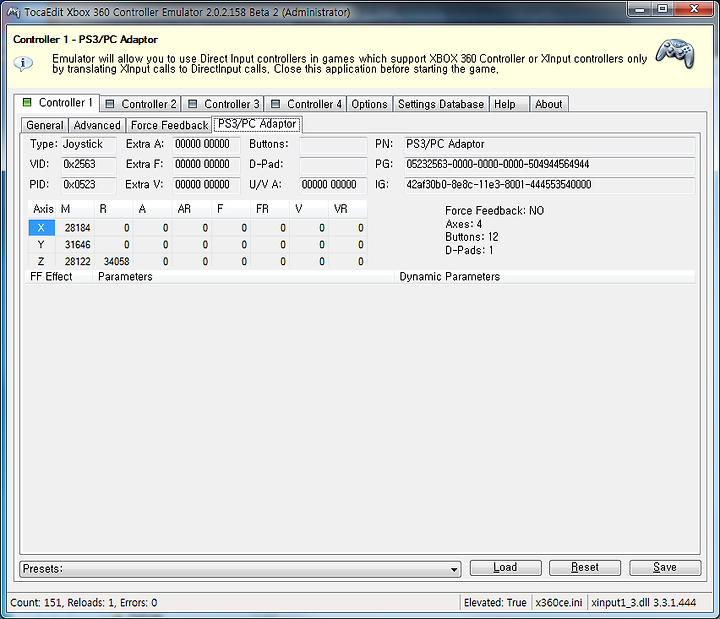Click the Extra F value field
Screen dimensions: 720x619
point(207,164)
